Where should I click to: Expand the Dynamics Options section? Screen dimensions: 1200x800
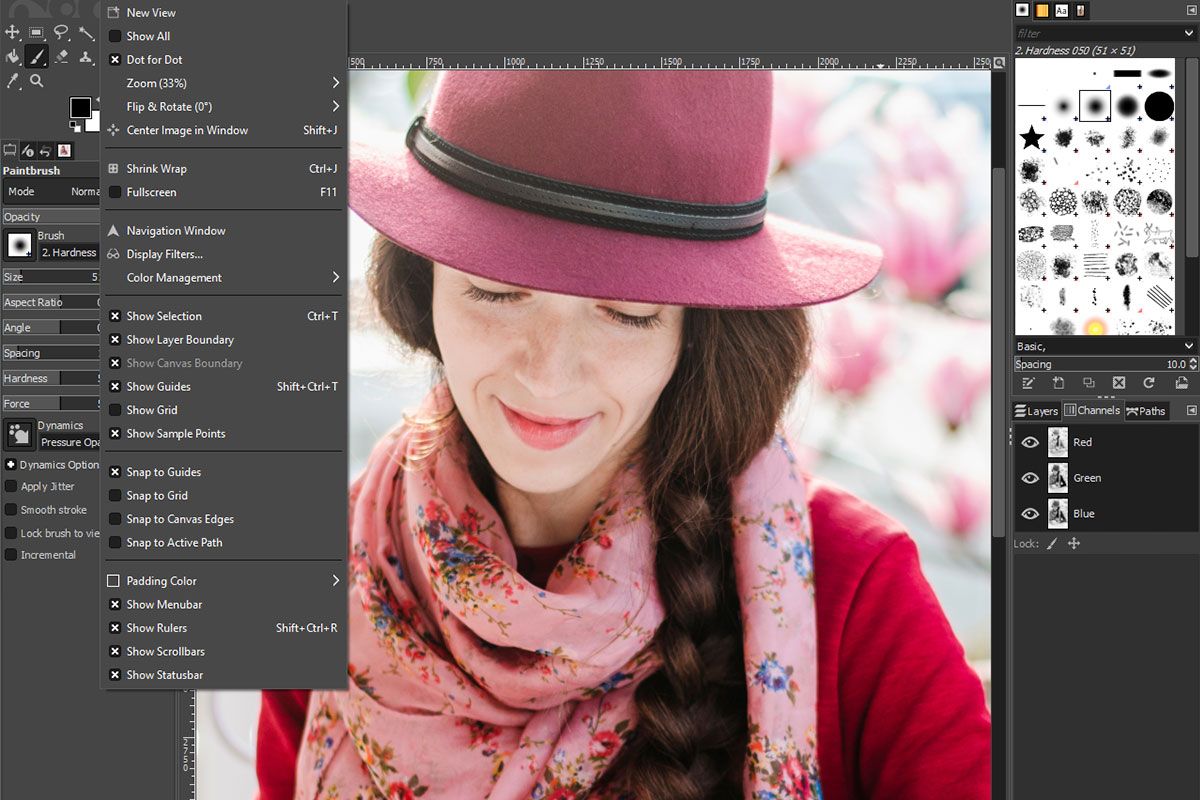pos(11,465)
